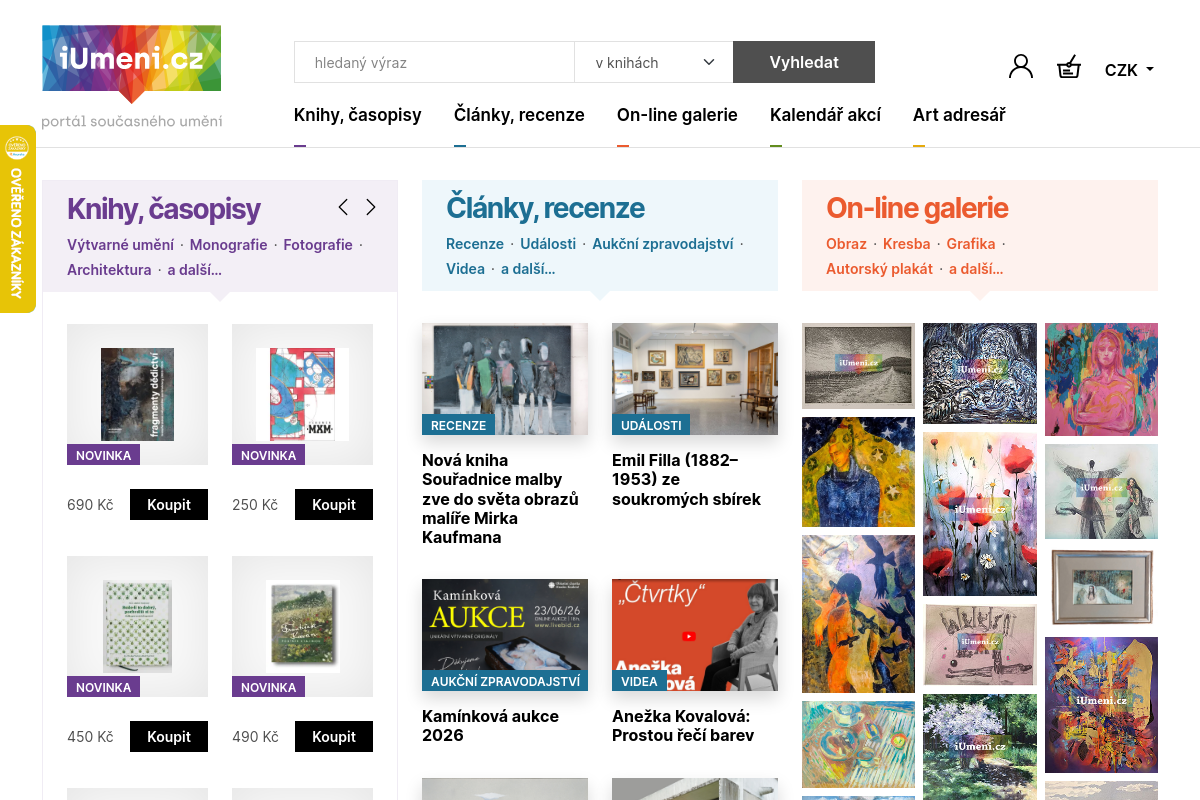Image resolution: width=1200 pixels, height=800 pixels.
Task: Select the Kresba gallery category
Action: point(907,243)
